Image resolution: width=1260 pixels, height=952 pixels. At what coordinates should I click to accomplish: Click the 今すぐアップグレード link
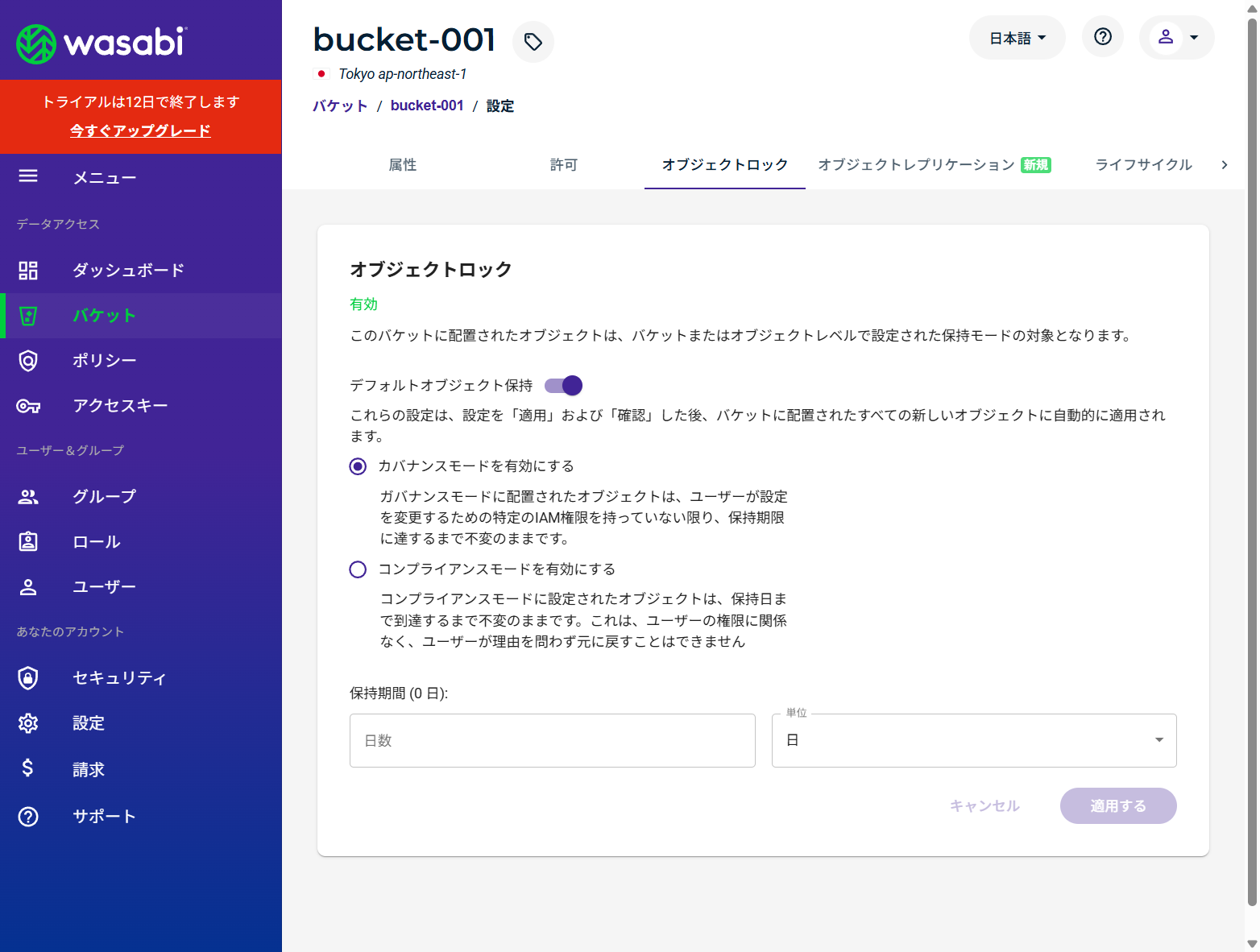[x=140, y=130]
